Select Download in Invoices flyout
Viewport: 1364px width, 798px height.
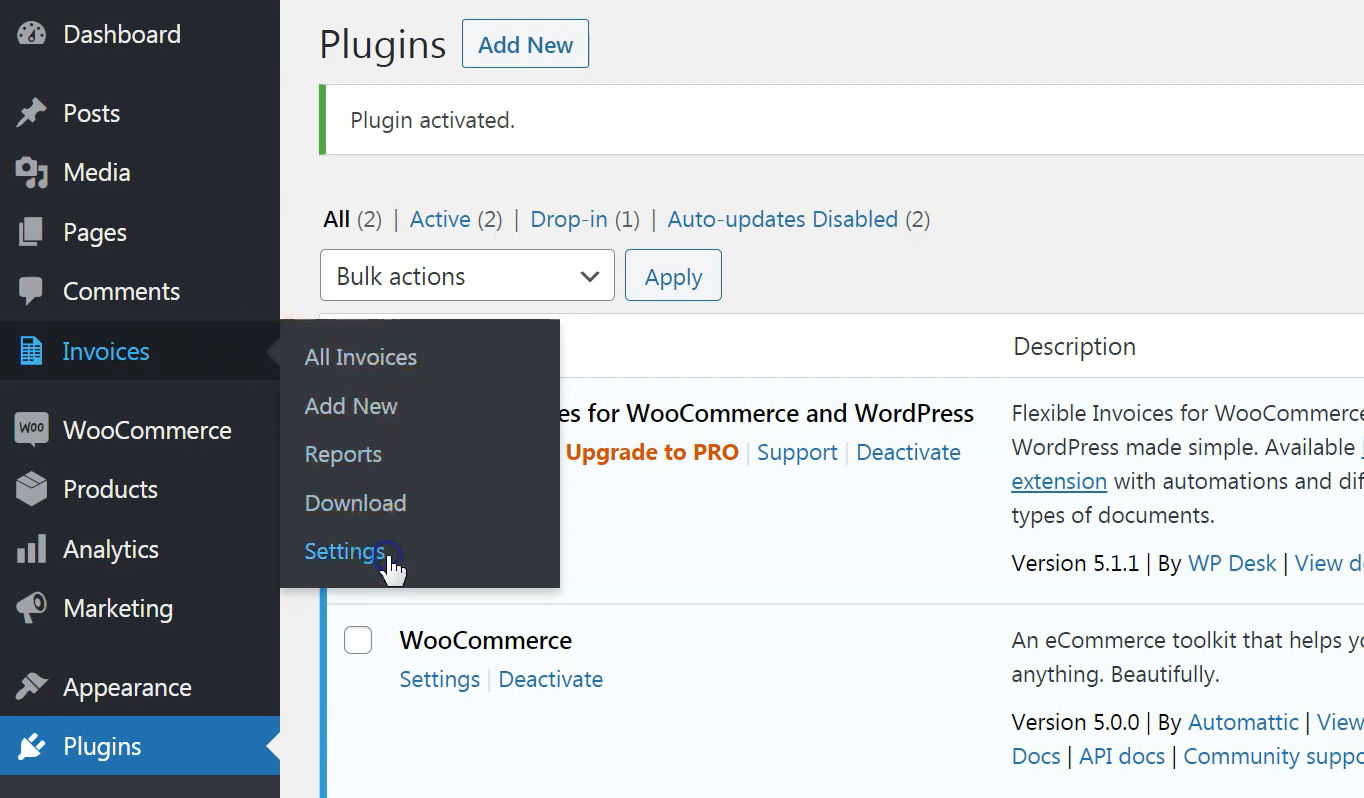tap(355, 503)
